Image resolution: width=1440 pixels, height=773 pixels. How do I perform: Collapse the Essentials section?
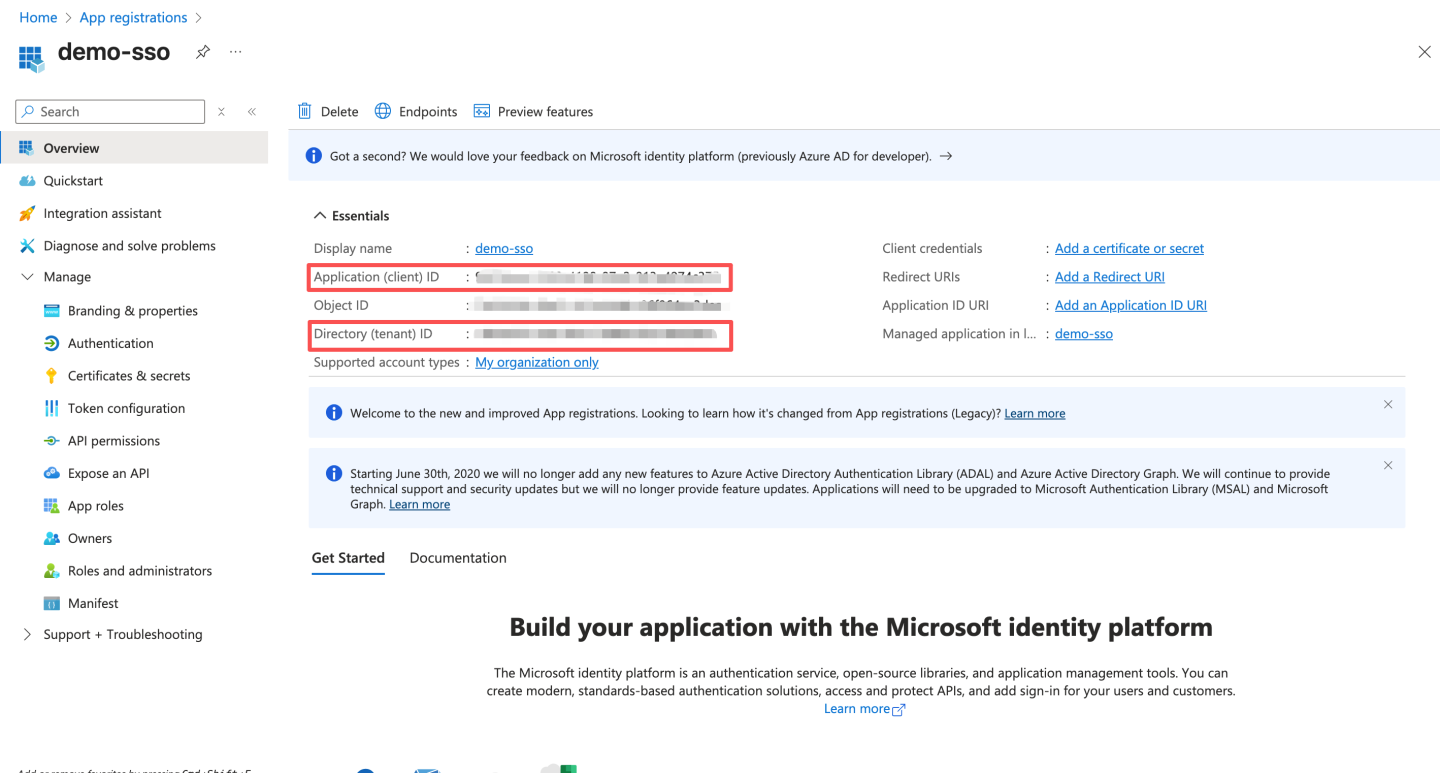click(320, 216)
